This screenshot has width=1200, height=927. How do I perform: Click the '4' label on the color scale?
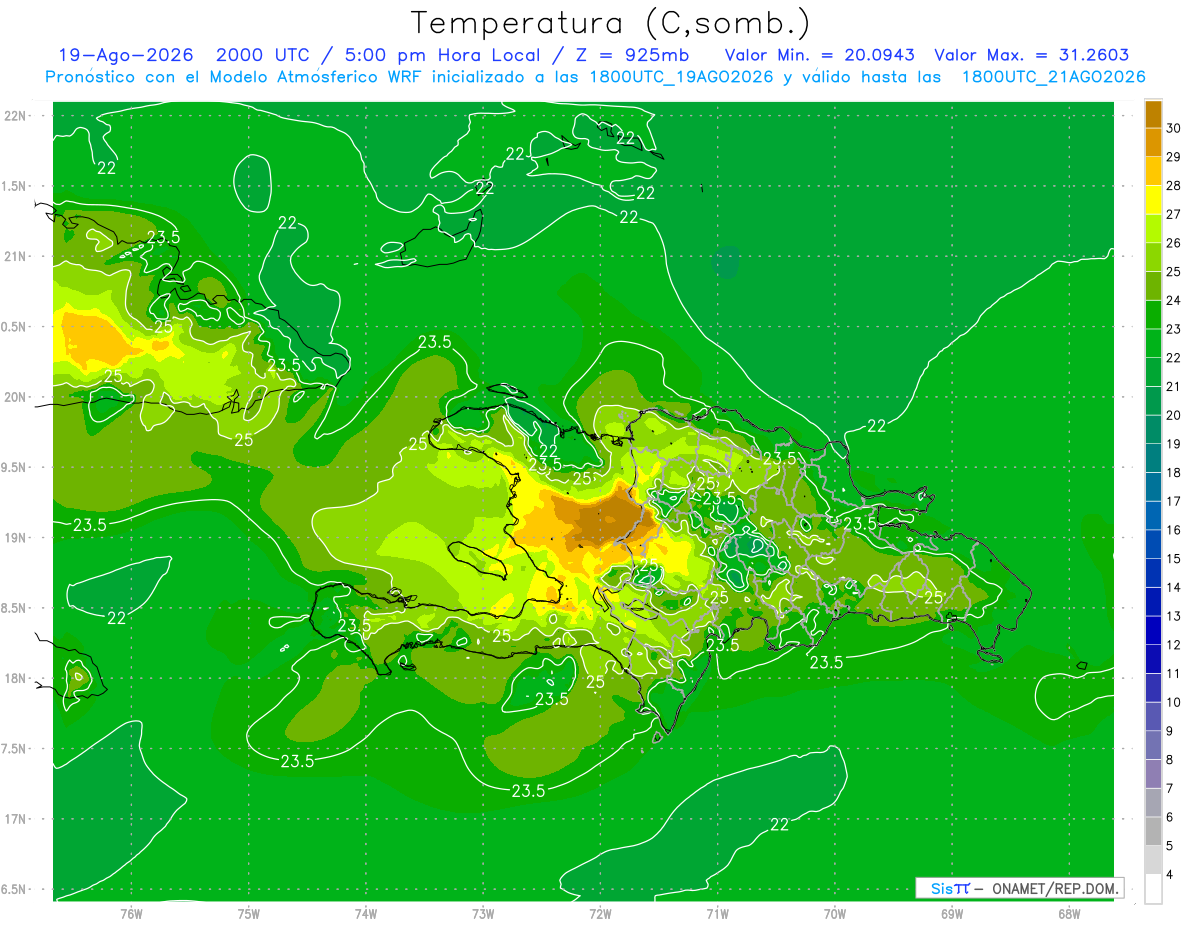coord(1170,874)
